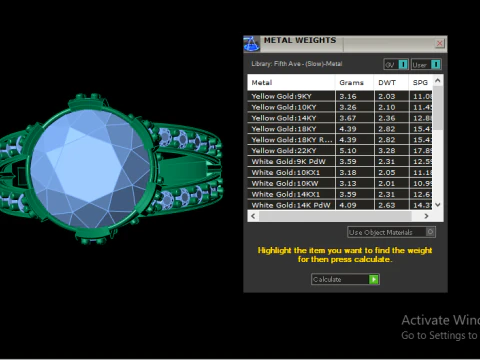480x360 pixels.
Task: Click the DWT column header
Action: coord(391,82)
